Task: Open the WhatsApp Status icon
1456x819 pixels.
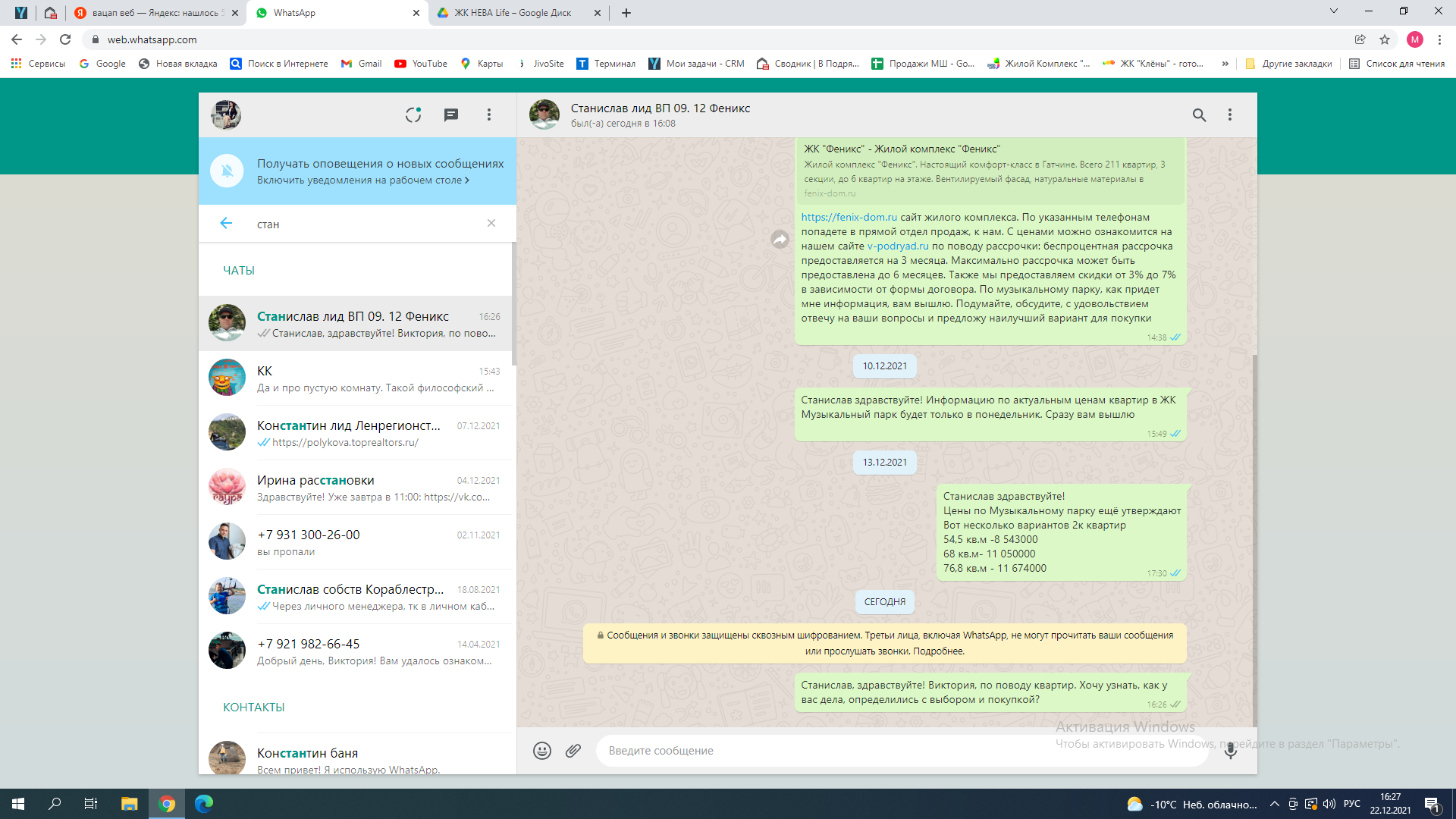Action: pyautogui.click(x=413, y=115)
